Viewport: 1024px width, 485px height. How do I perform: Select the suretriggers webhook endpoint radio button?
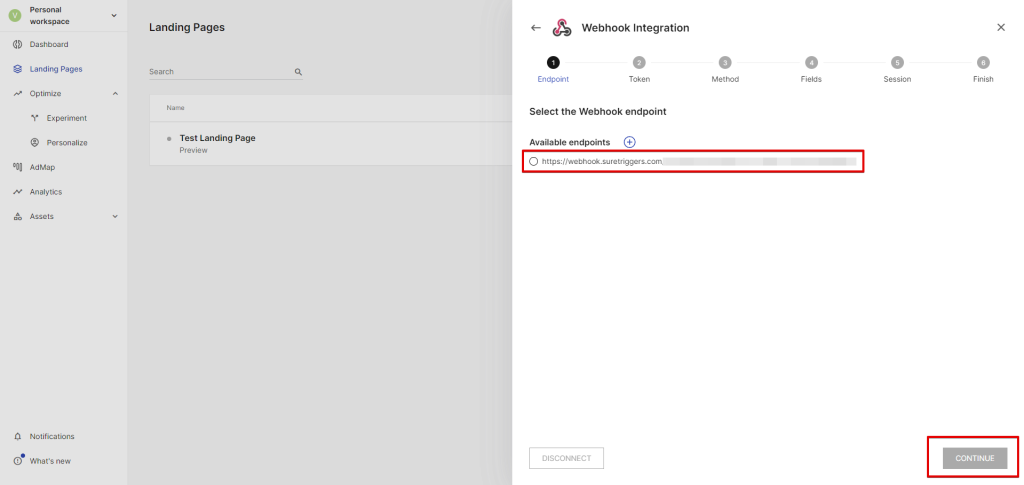click(x=534, y=161)
